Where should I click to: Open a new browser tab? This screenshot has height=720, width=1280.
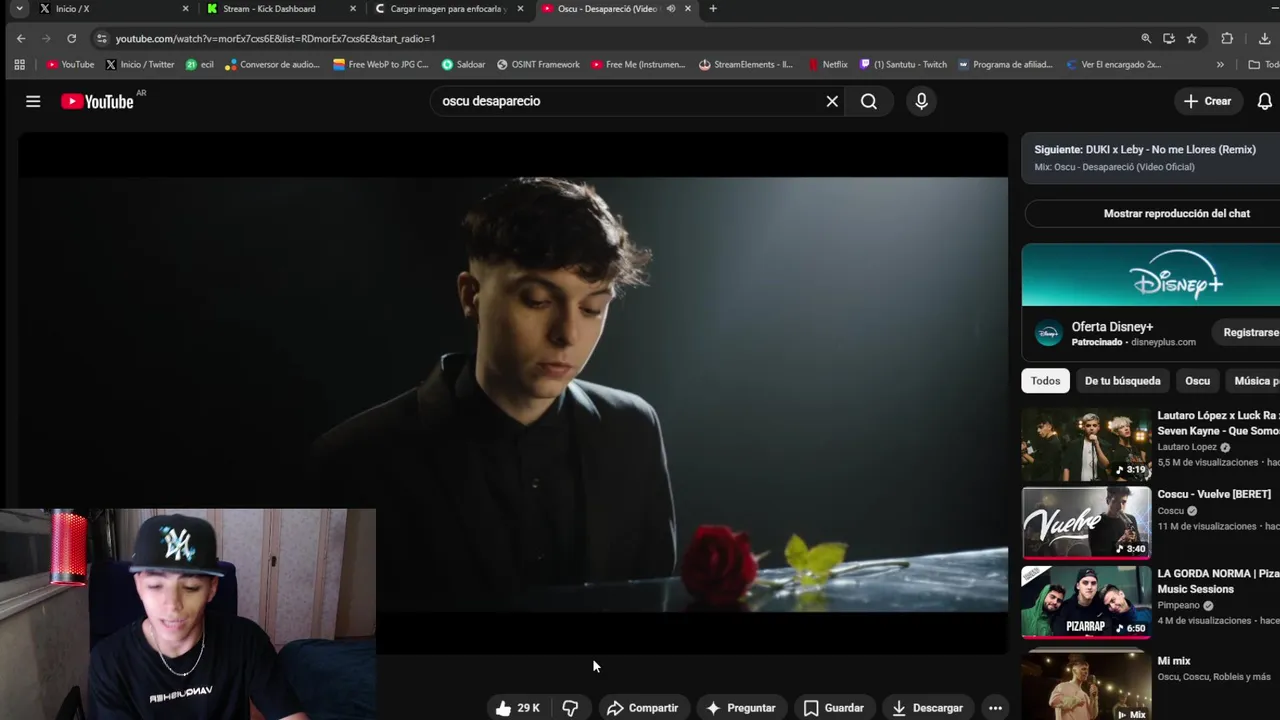click(x=712, y=9)
